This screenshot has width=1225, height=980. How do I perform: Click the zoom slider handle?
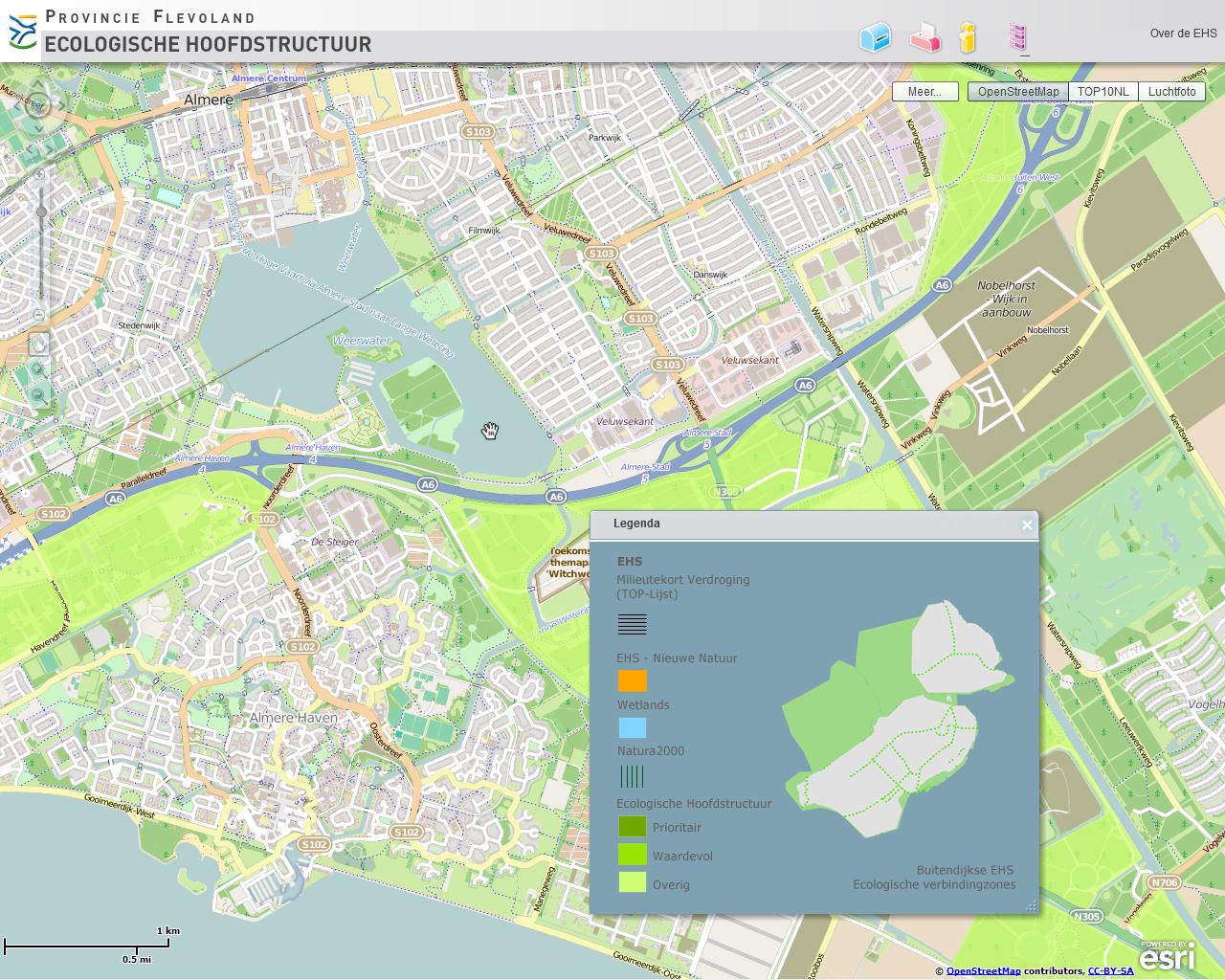[x=41, y=212]
